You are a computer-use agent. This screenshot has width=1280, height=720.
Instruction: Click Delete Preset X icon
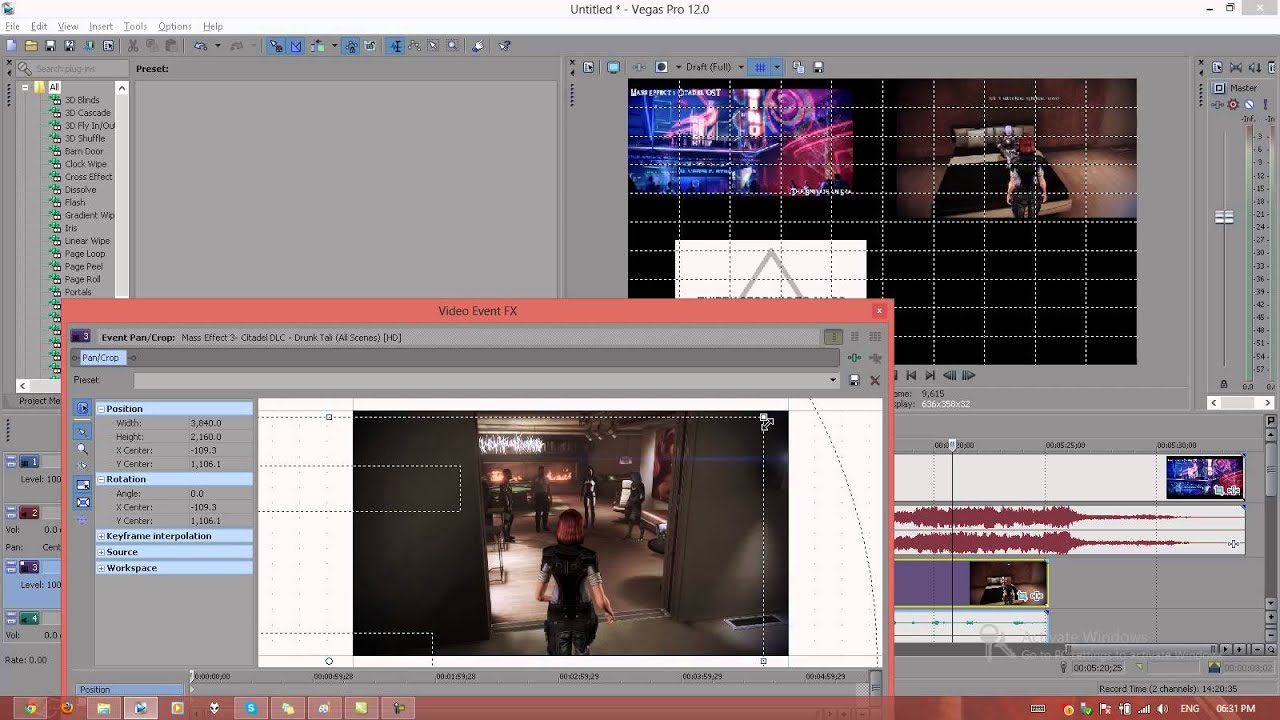click(x=875, y=380)
